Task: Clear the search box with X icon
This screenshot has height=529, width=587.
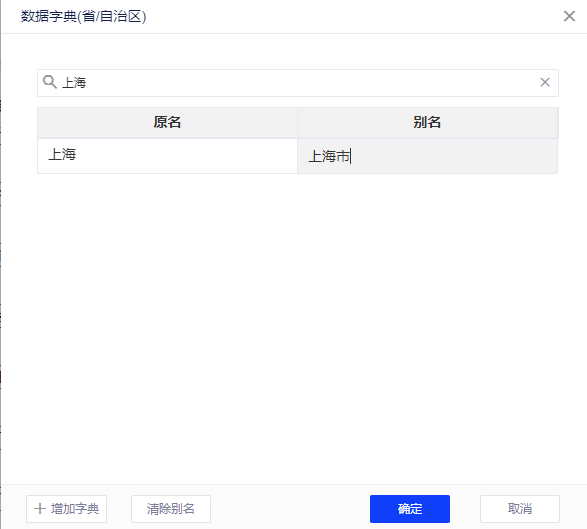Action: click(545, 82)
